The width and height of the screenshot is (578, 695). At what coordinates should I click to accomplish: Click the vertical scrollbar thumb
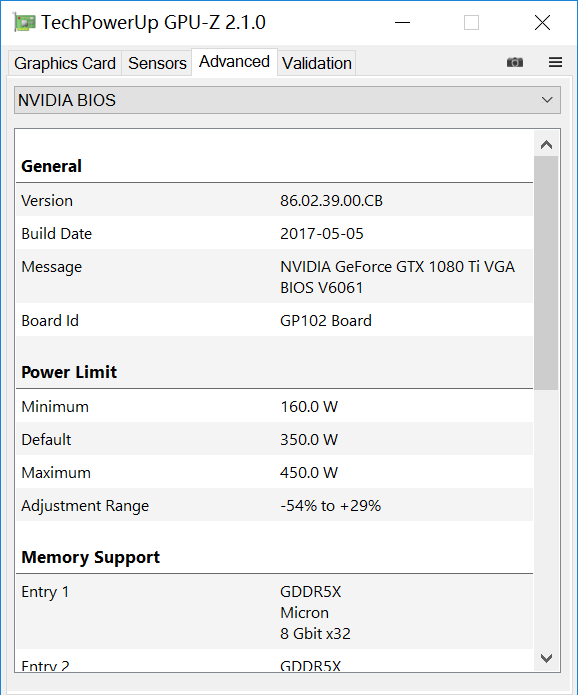[x=546, y=273]
